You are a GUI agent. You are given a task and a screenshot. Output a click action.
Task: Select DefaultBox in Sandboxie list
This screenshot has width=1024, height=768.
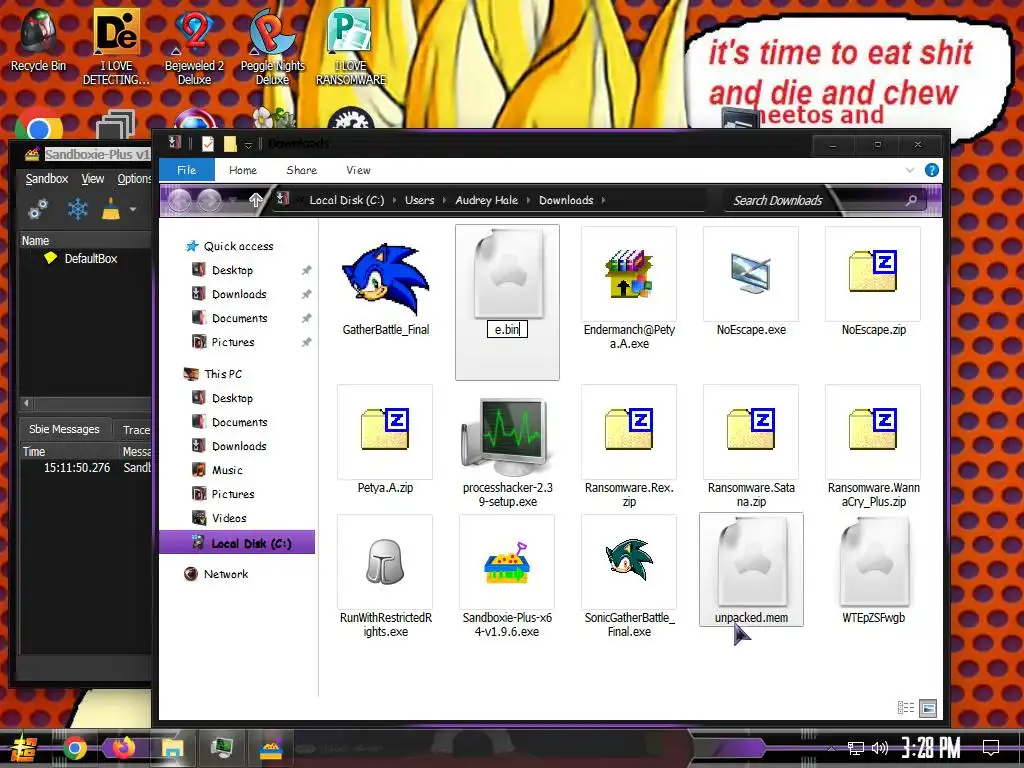(90, 259)
